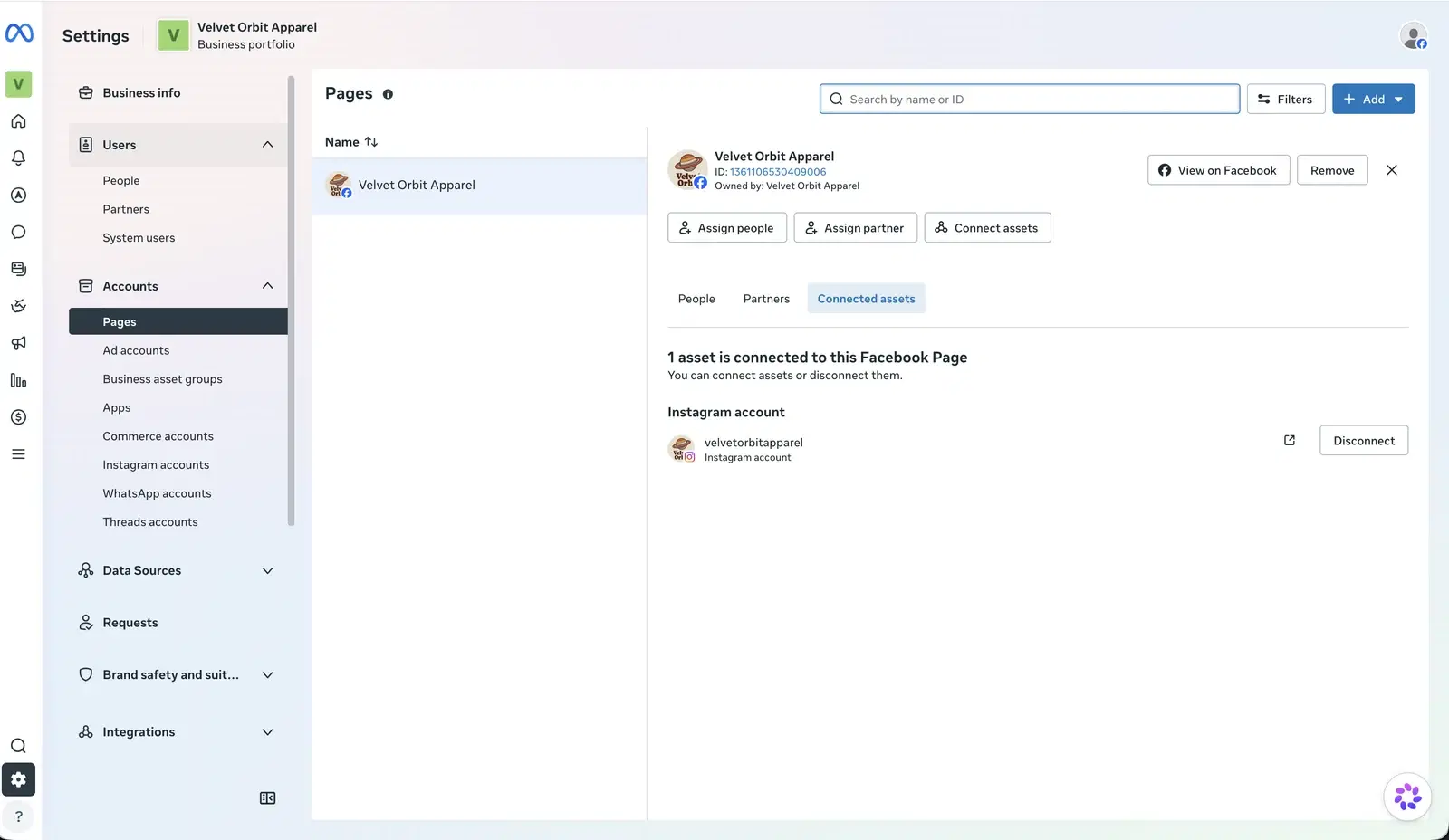Expand Brand safety and suitability section
The height and width of the screenshot is (840, 1449).
point(267,675)
